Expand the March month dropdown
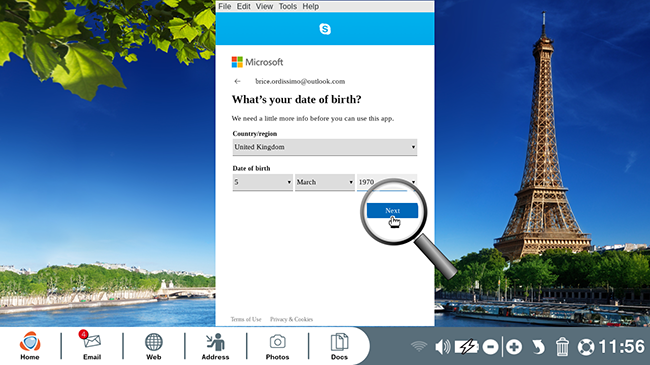The width and height of the screenshot is (650, 365). 325,182
